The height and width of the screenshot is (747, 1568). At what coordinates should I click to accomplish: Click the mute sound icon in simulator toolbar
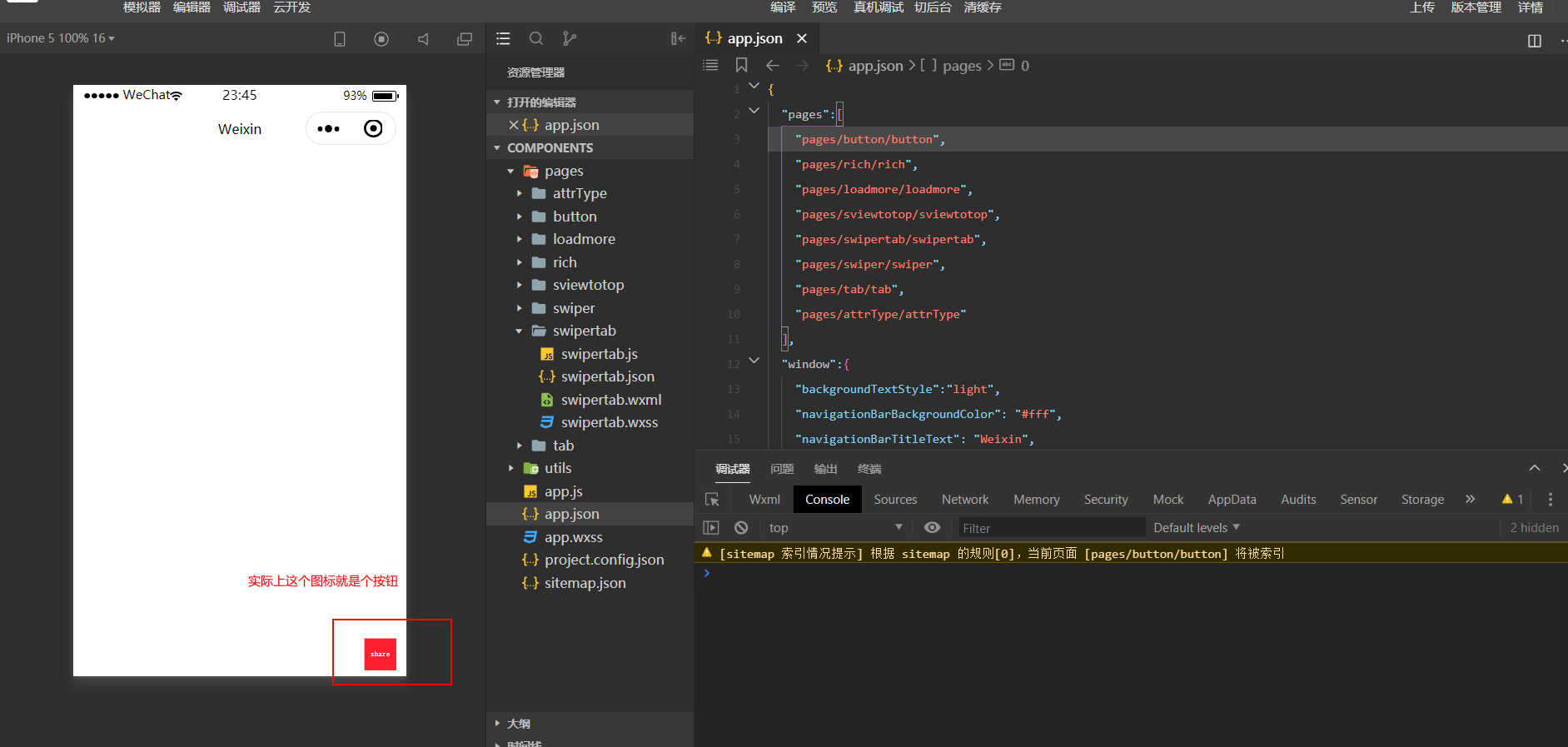[x=423, y=39]
